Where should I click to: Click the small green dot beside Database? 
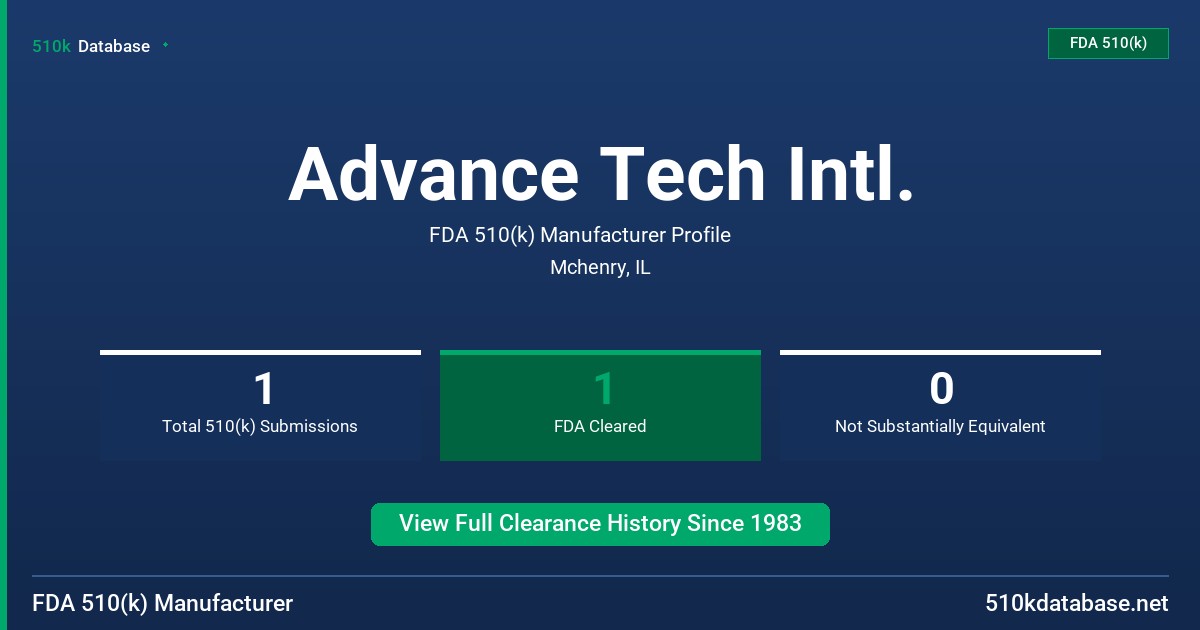click(165, 45)
